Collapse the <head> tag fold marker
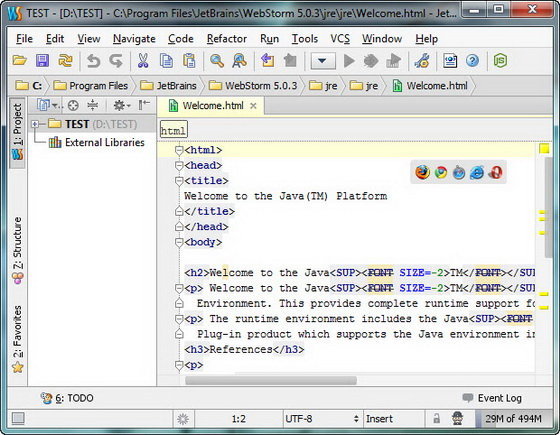560x435 pixels. [x=179, y=166]
